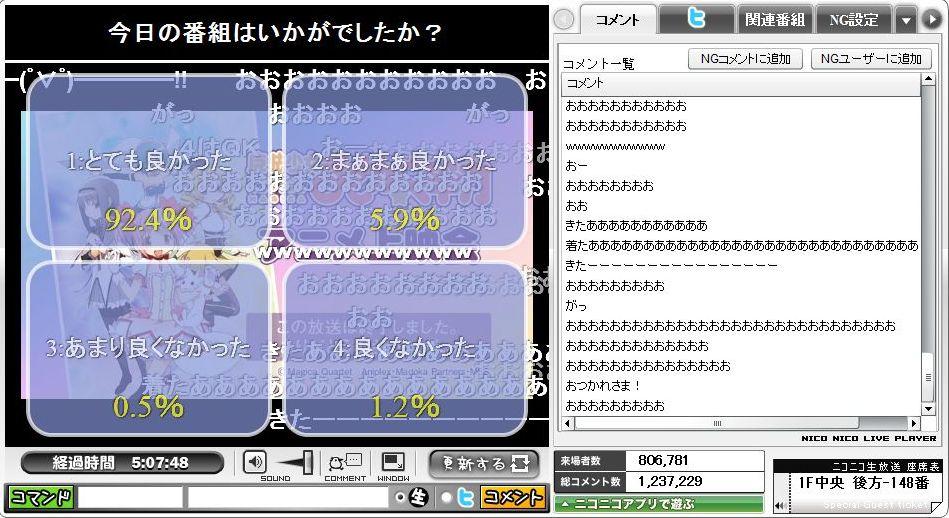
Task: Click comment list scrollbar down arrow
Action: [928, 410]
